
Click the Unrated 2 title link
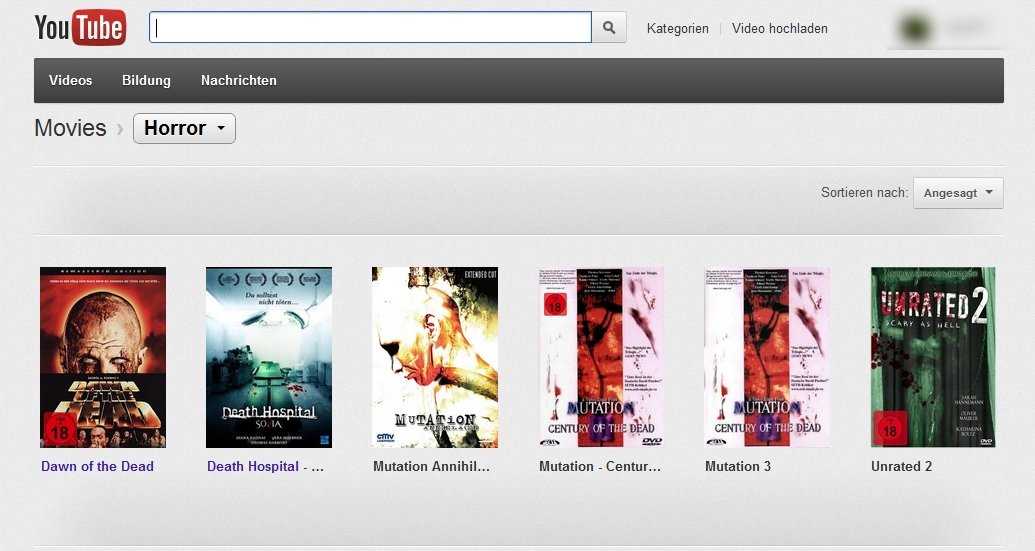click(902, 466)
